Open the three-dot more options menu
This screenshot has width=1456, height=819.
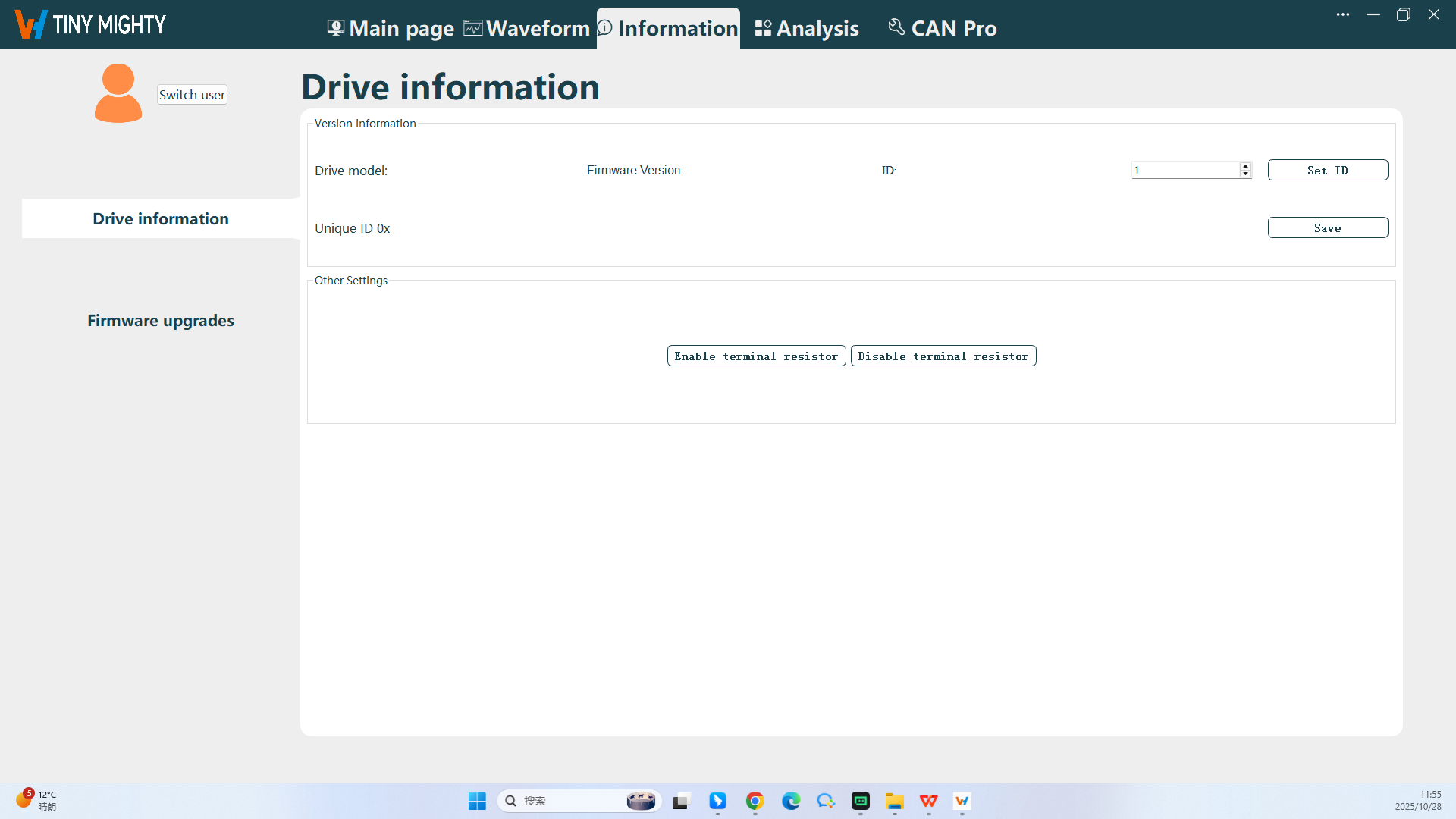tap(1342, 14)
